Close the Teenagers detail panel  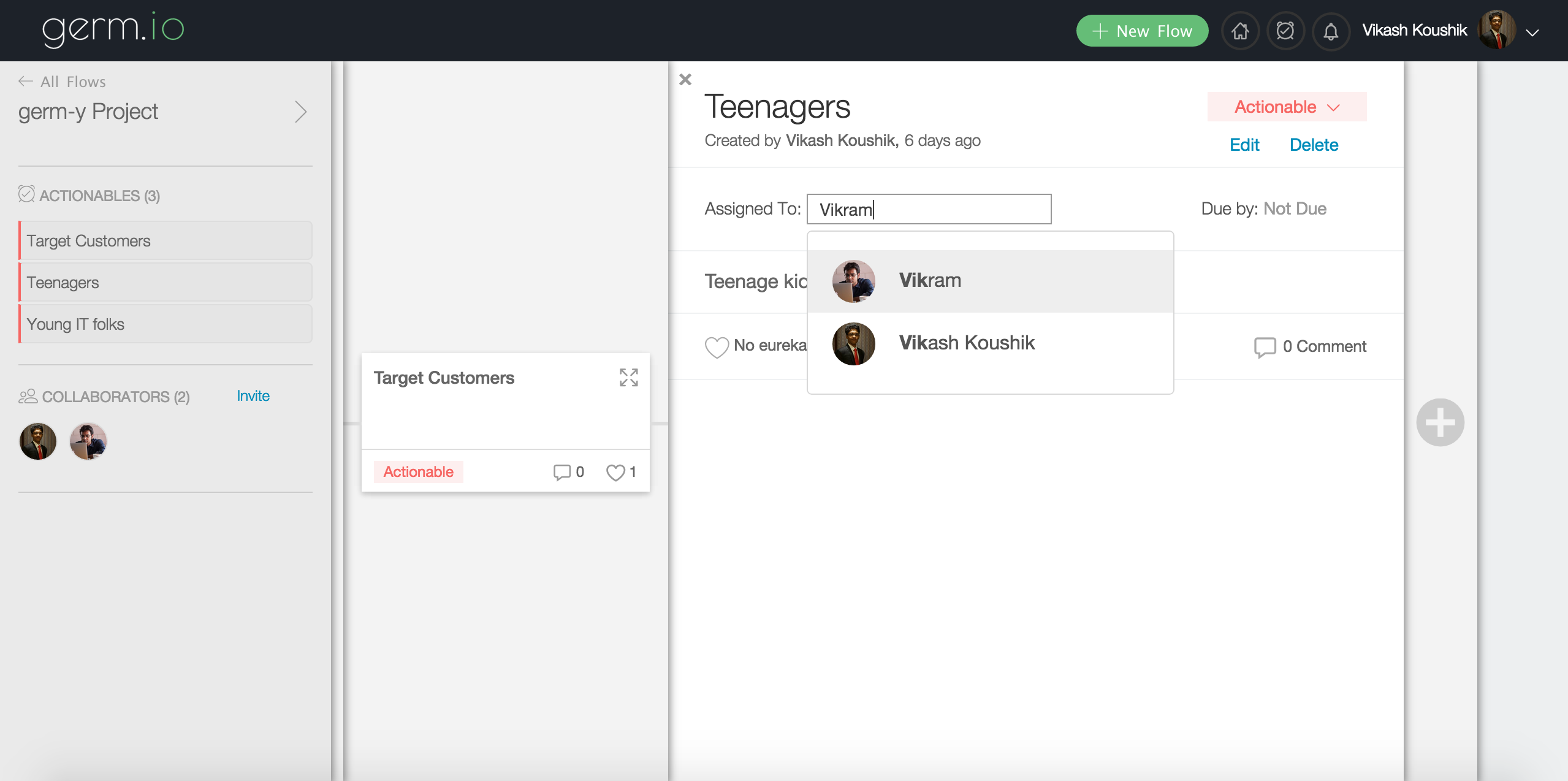[685, 80]
